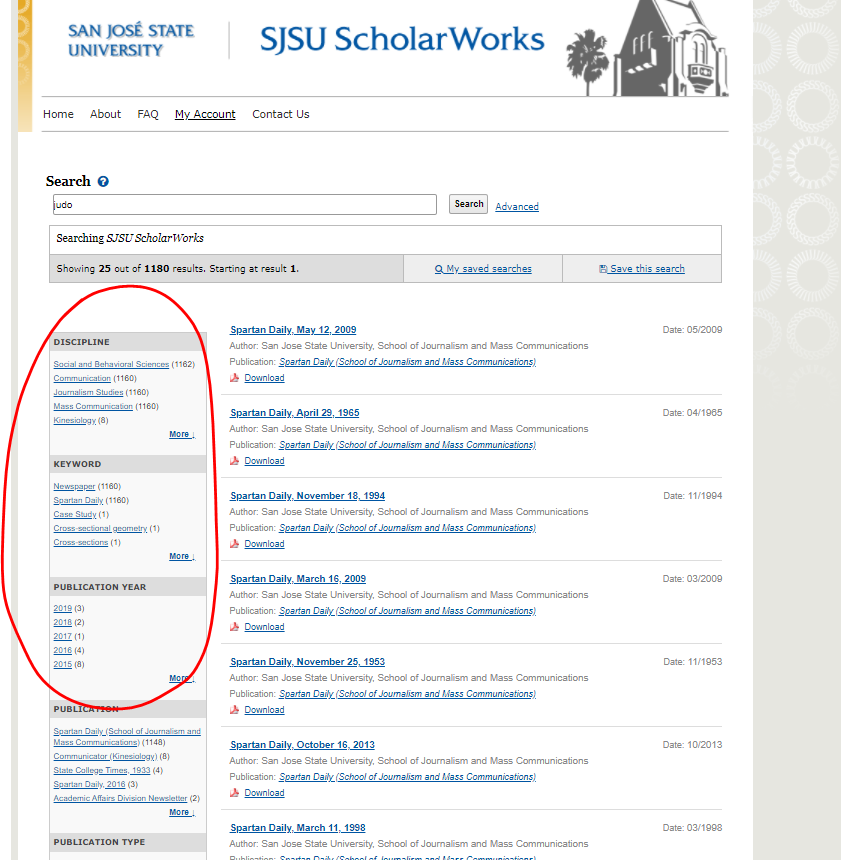The height and width of the screenshot is (860, 841).
Task: Click PDF icon for Spartan Daily, November 25, 1953
Action: click(x=235, y=710)
